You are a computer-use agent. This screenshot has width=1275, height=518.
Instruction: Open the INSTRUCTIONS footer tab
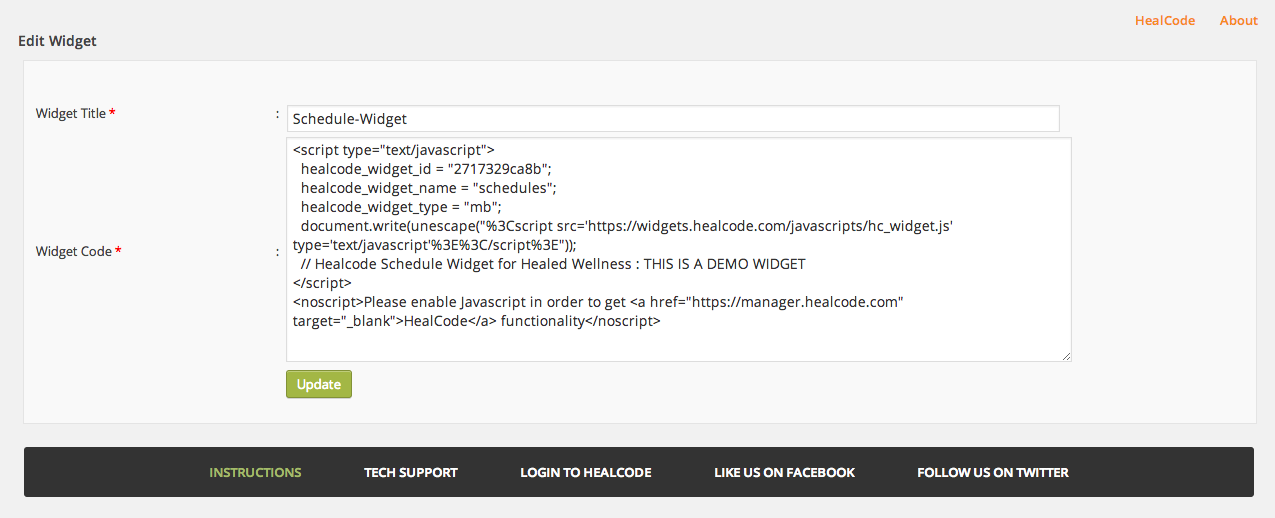(255, 472)
